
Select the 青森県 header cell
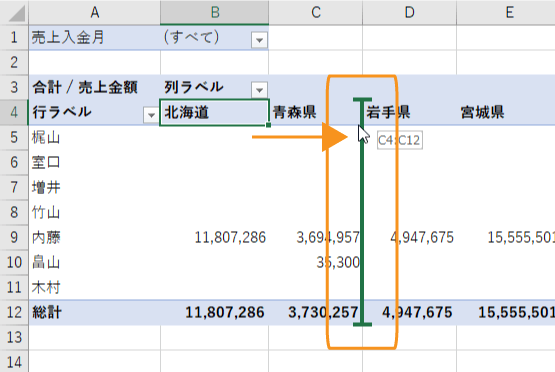315,113
